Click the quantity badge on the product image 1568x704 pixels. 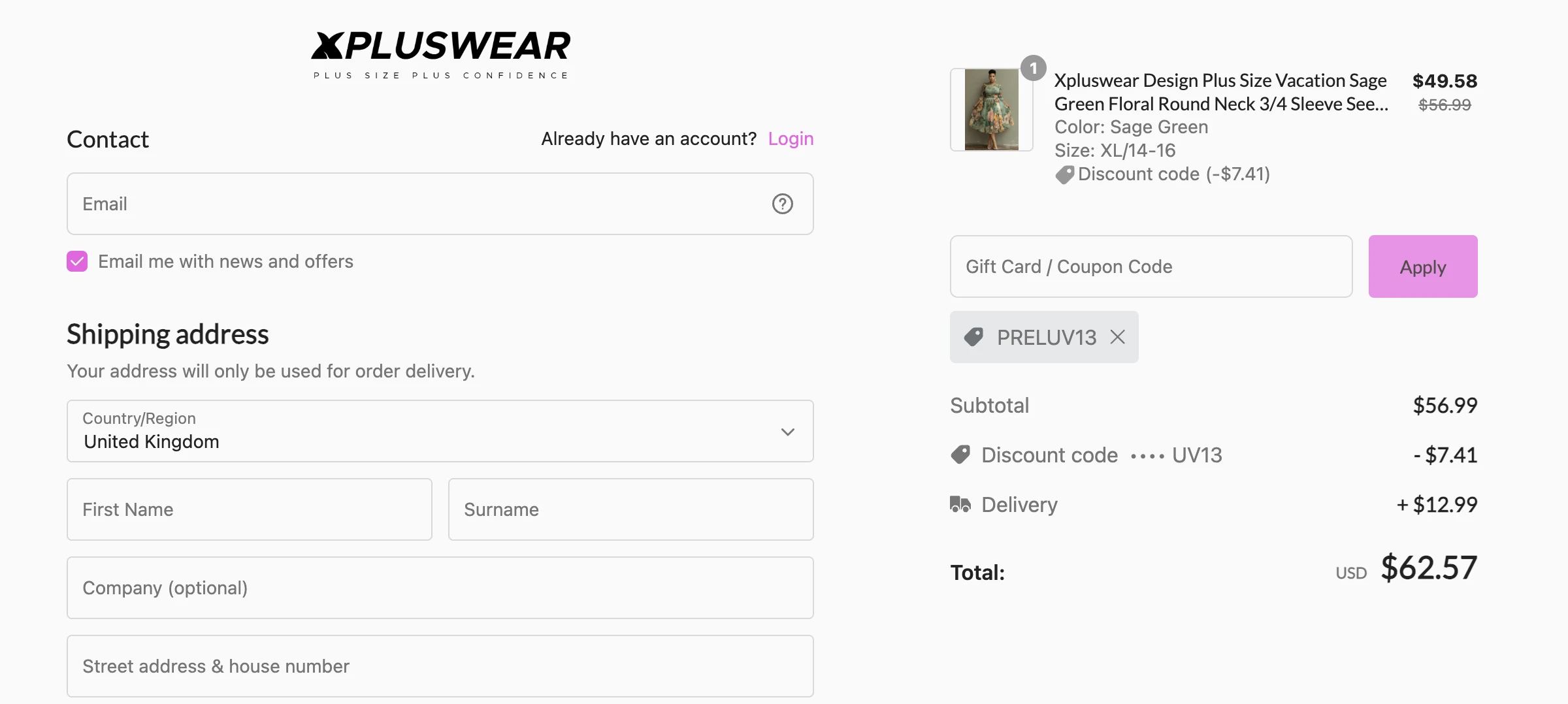1034,68
